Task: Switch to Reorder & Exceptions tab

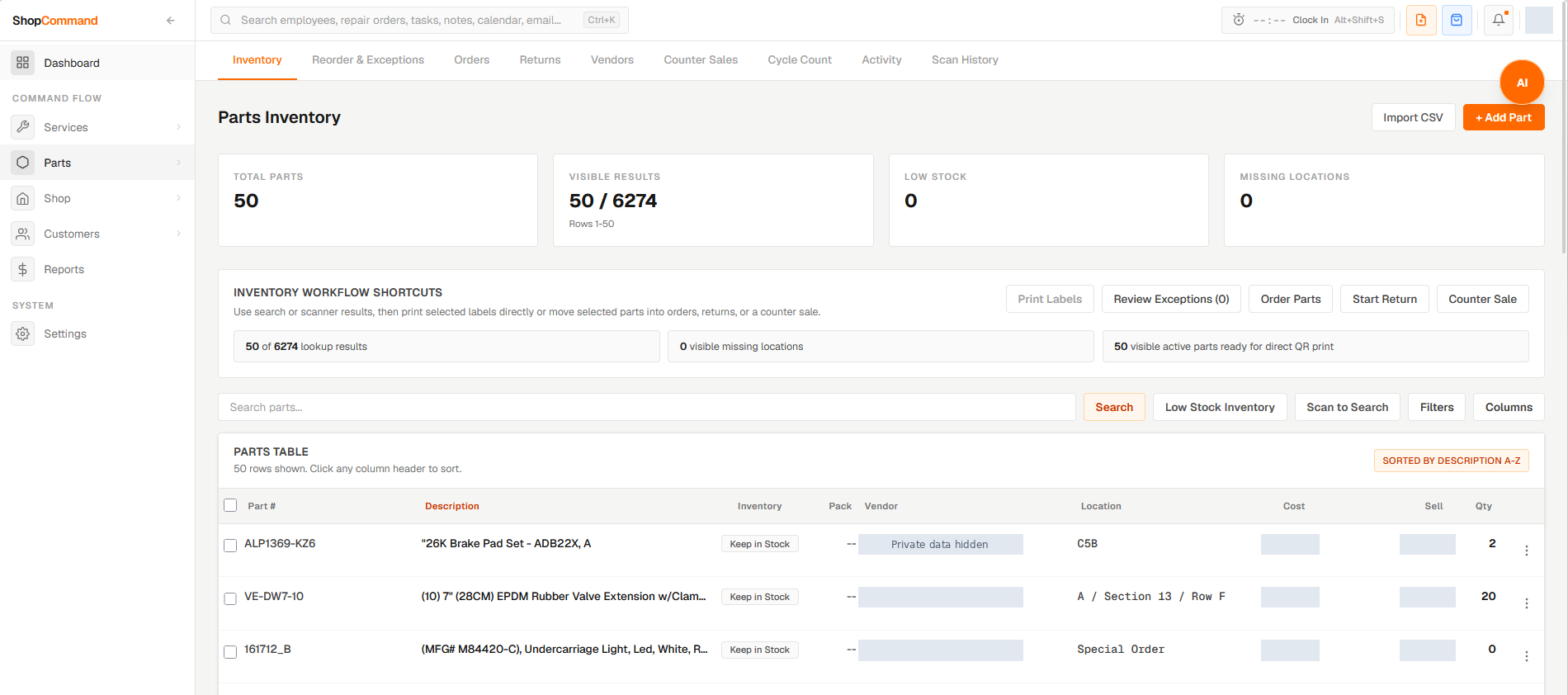Action: click(x=368, y=59)
